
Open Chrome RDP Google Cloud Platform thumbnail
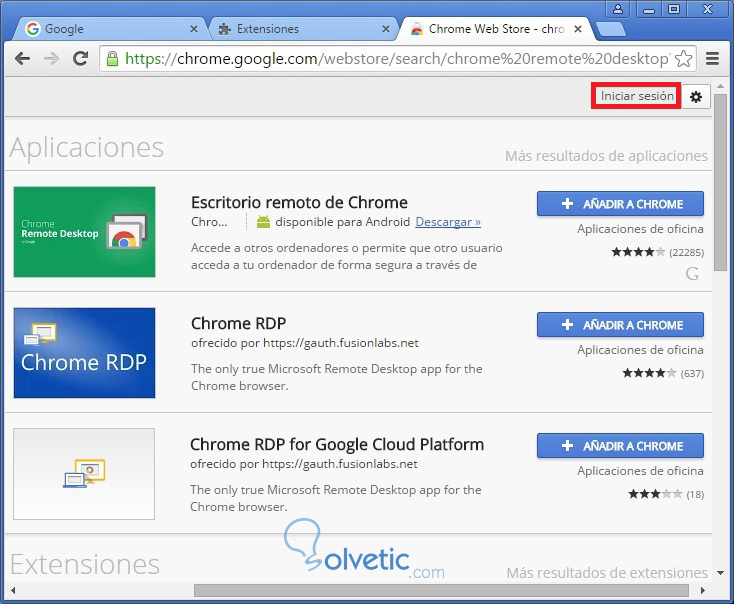click(84, 474)
